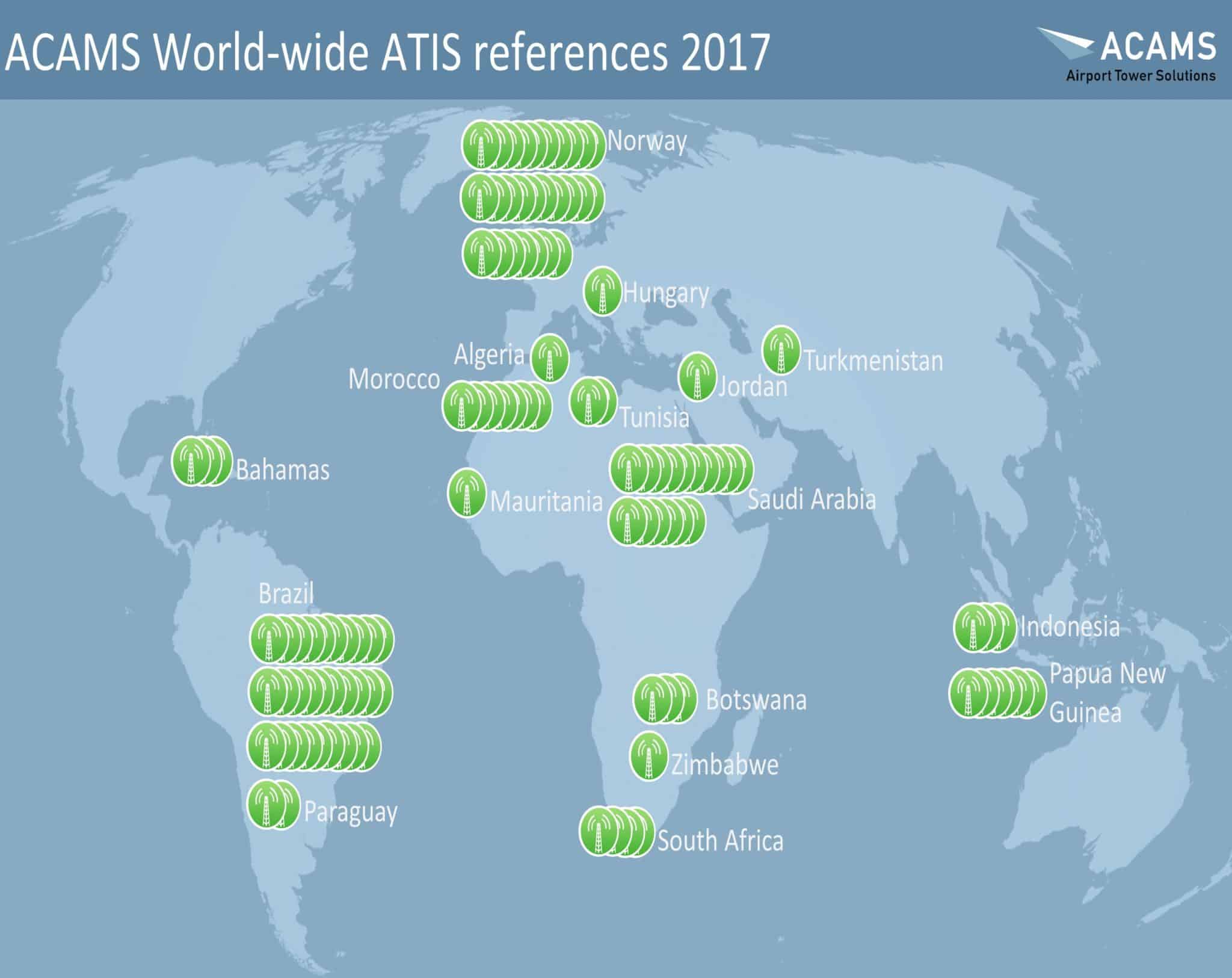Click leftmost antenna icon in Morocco row

pyautogui.click(x=461, y=406)
